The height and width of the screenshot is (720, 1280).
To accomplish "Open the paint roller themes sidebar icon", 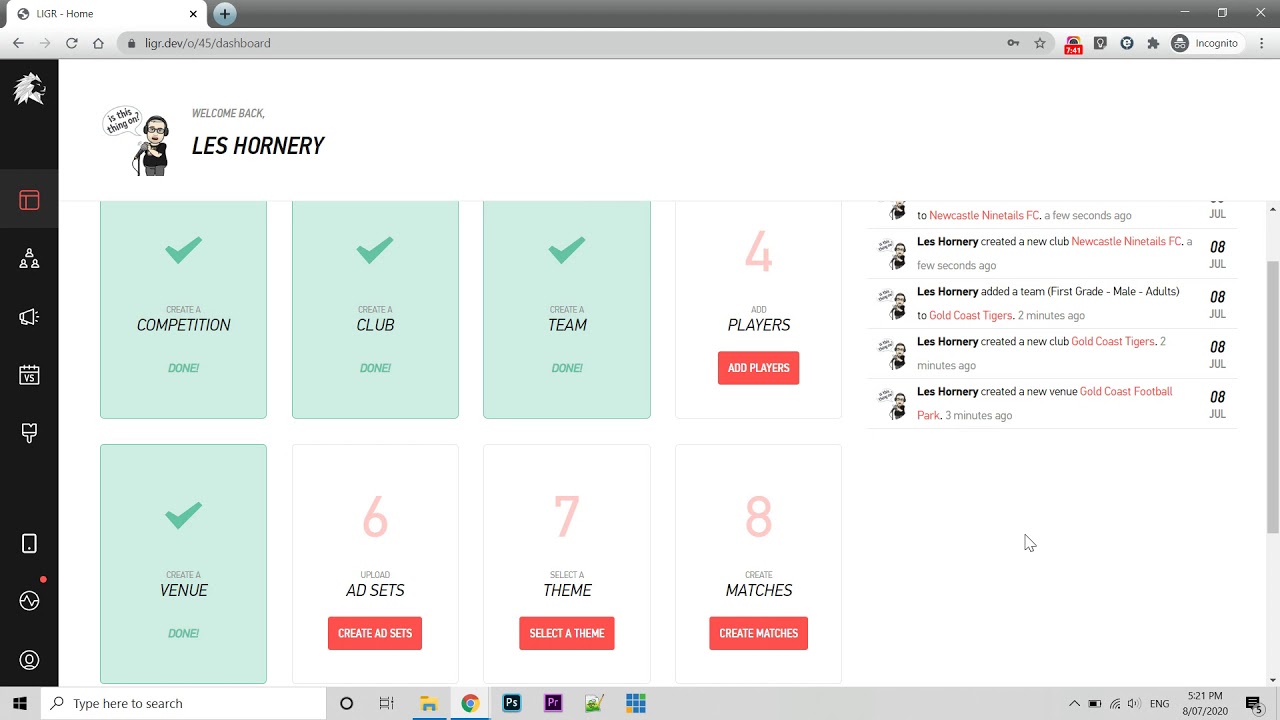I will click(x=29, y=433).
